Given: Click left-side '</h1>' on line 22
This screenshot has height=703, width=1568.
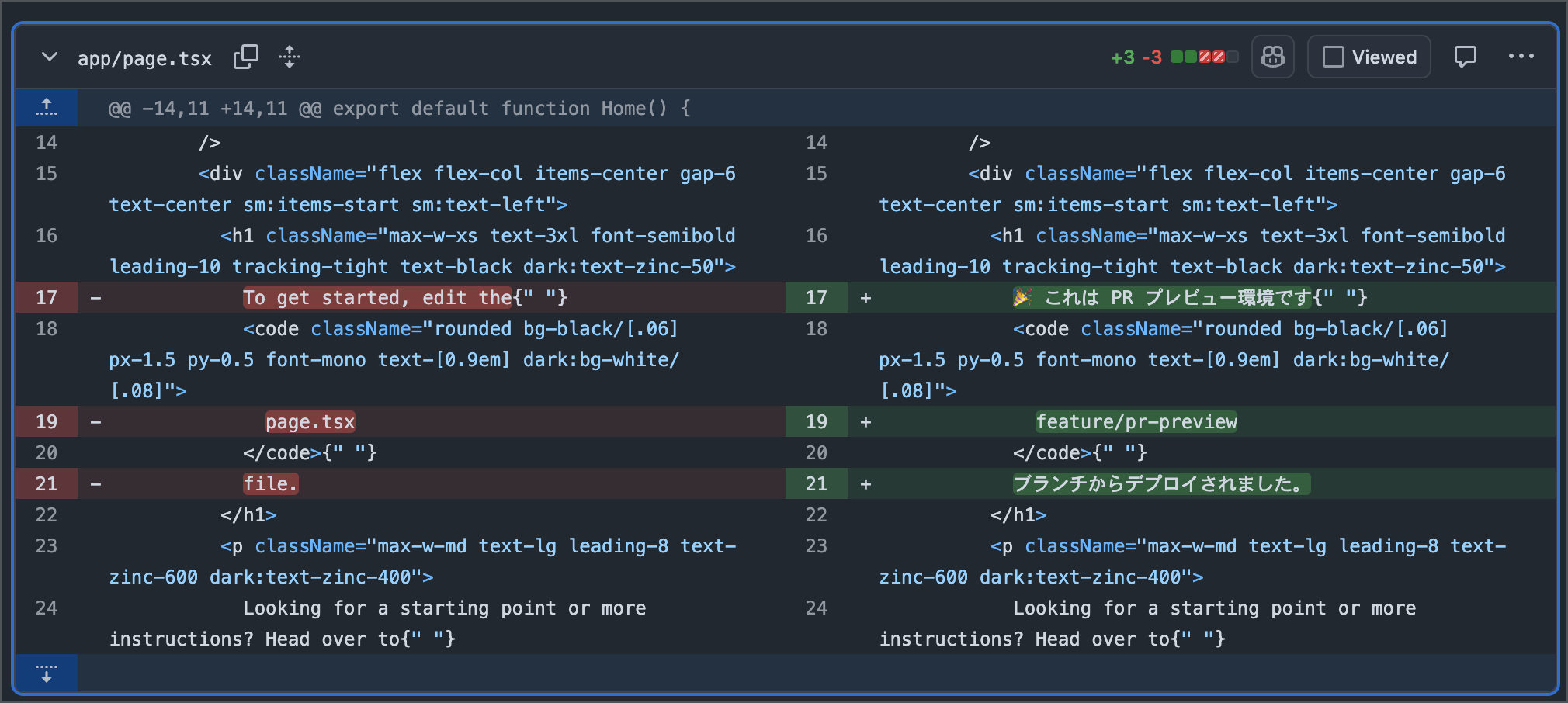Looking at the screenshot, I should pos(248,514).
